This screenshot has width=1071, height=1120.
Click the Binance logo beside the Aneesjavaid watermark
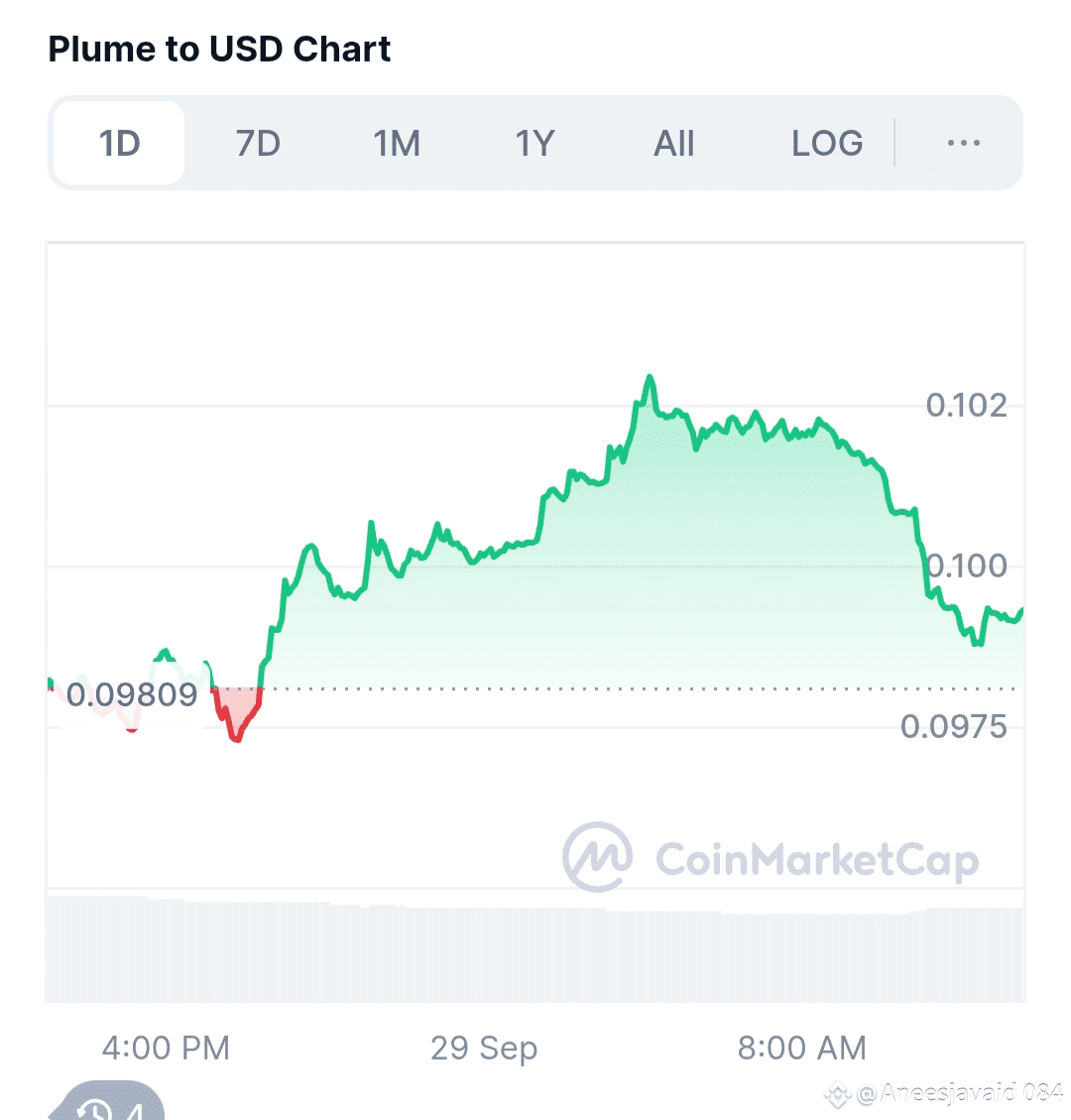(x=839, y=1095)
